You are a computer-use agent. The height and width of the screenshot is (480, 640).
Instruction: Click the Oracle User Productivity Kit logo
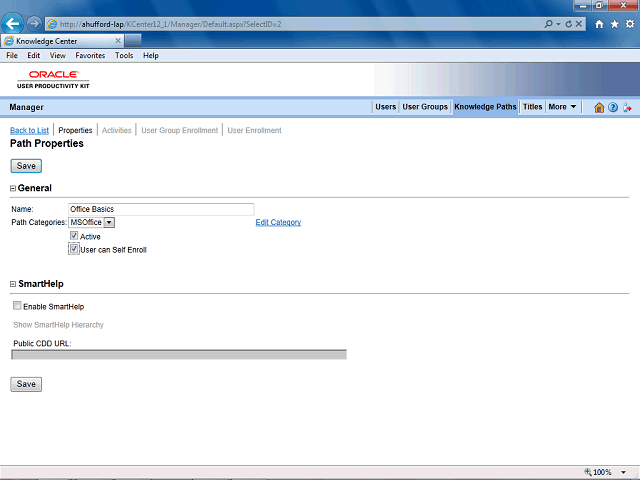click(53, 80)
